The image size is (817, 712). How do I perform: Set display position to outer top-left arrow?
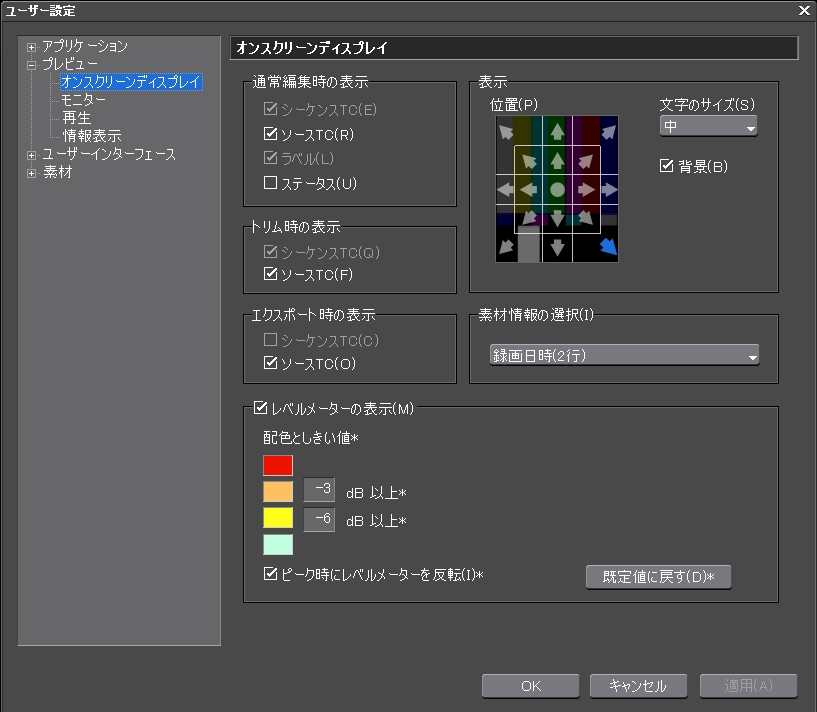coord(506,131)
